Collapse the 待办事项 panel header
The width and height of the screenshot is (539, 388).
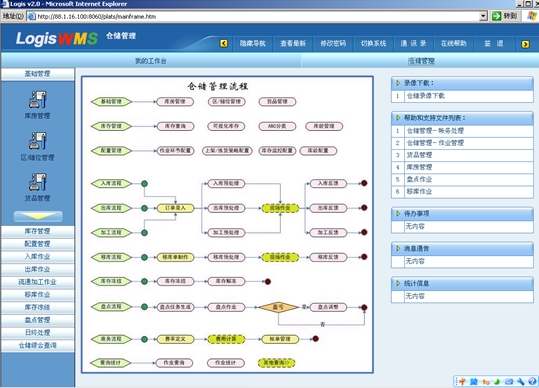point(462,213)
